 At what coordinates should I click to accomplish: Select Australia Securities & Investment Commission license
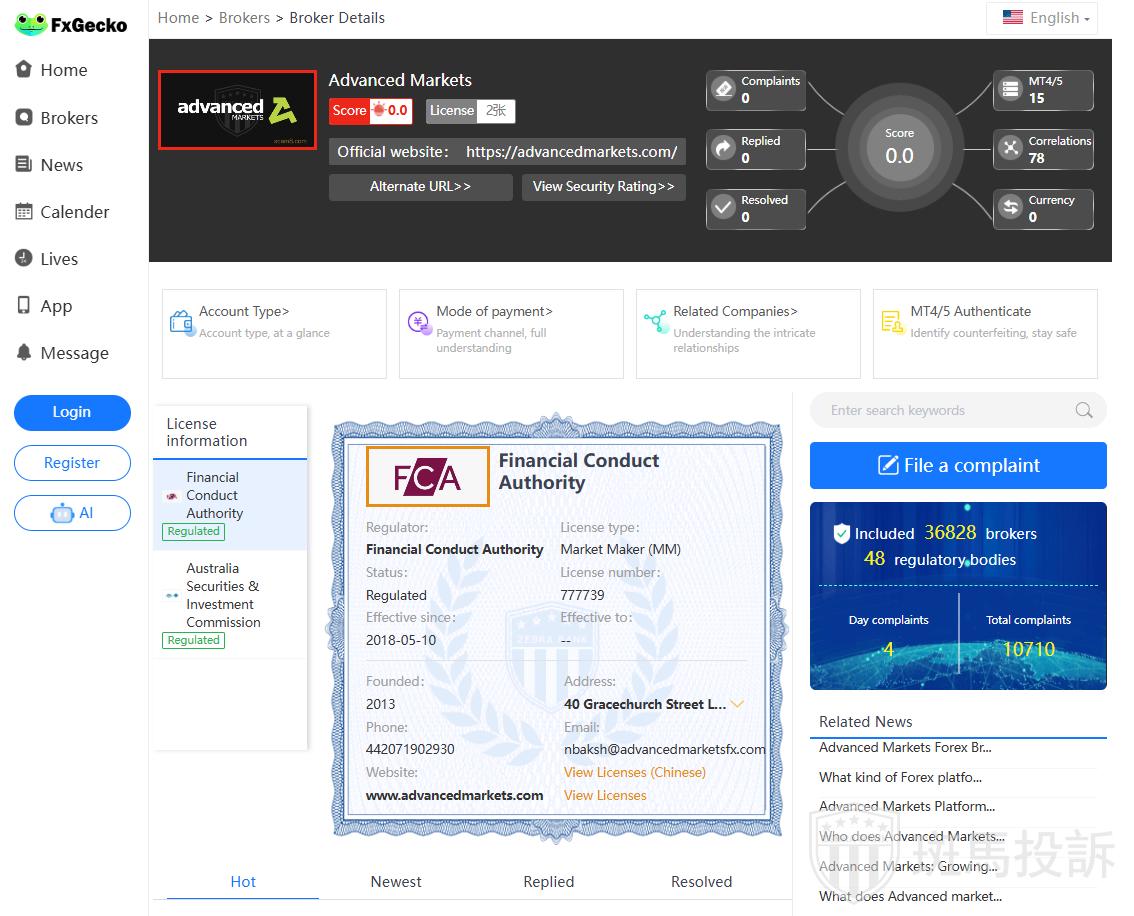pos(222,595)
